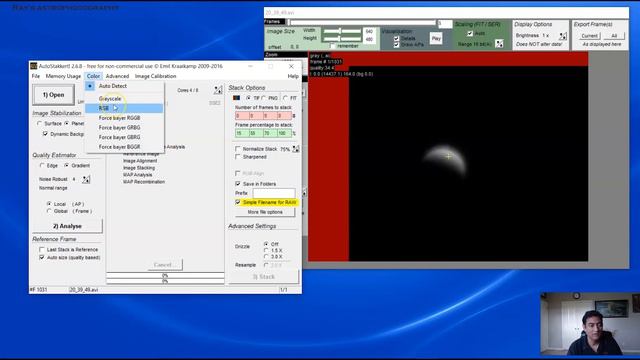Check the remember checkbox under Image Size

(332, 46)
